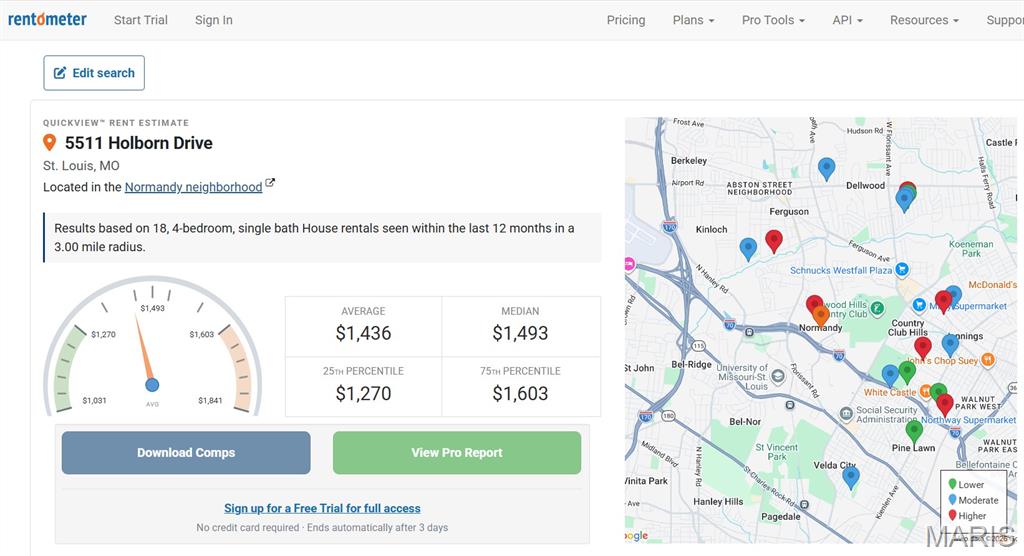The image size is (1024, 556).
Task: Click the White Castle restaurant map icon
Action: click(x=925, y=391)
